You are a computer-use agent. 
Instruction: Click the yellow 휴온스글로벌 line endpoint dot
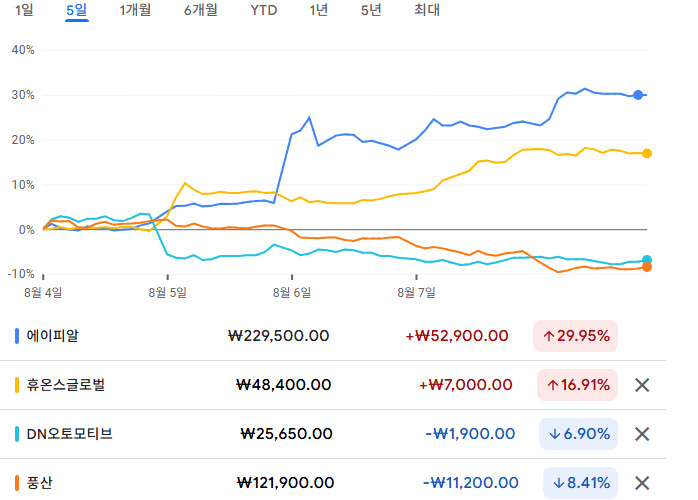tap(647, 153)
